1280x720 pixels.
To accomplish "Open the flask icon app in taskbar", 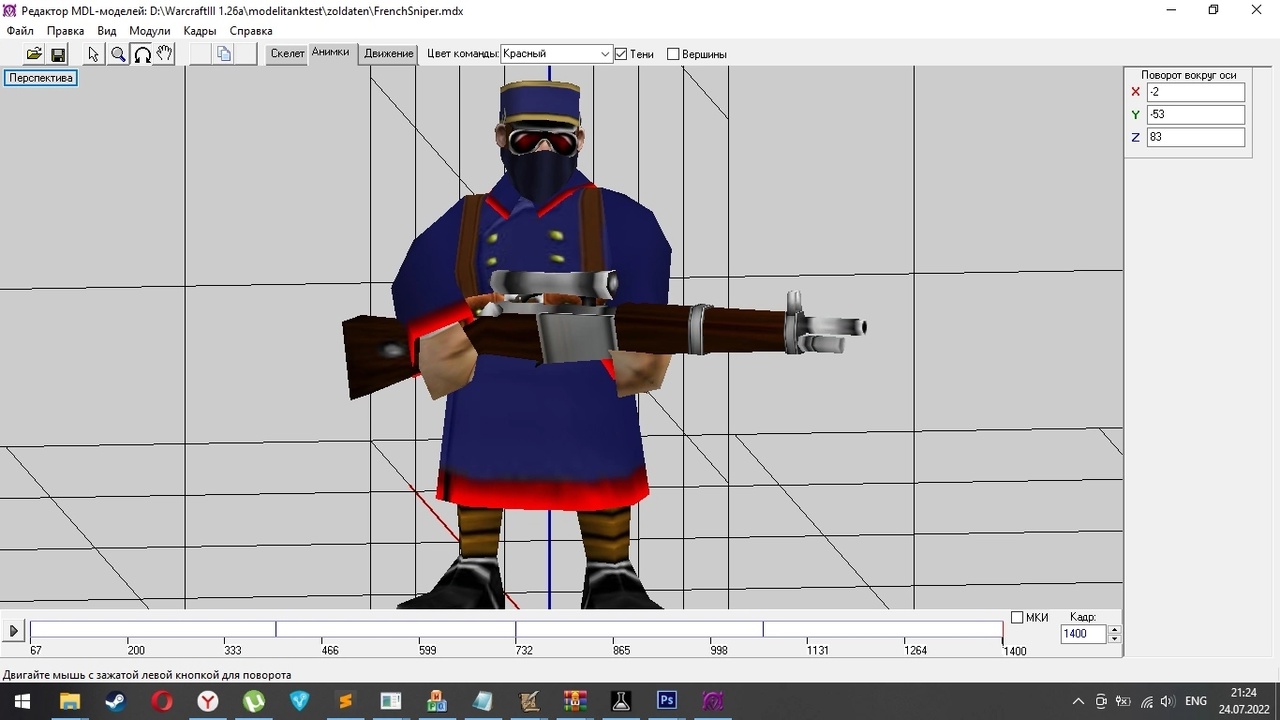I will tap(621, 701).
